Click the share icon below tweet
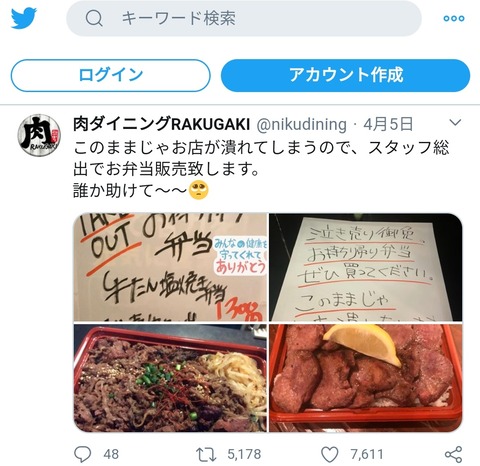 tap(454, 454)
